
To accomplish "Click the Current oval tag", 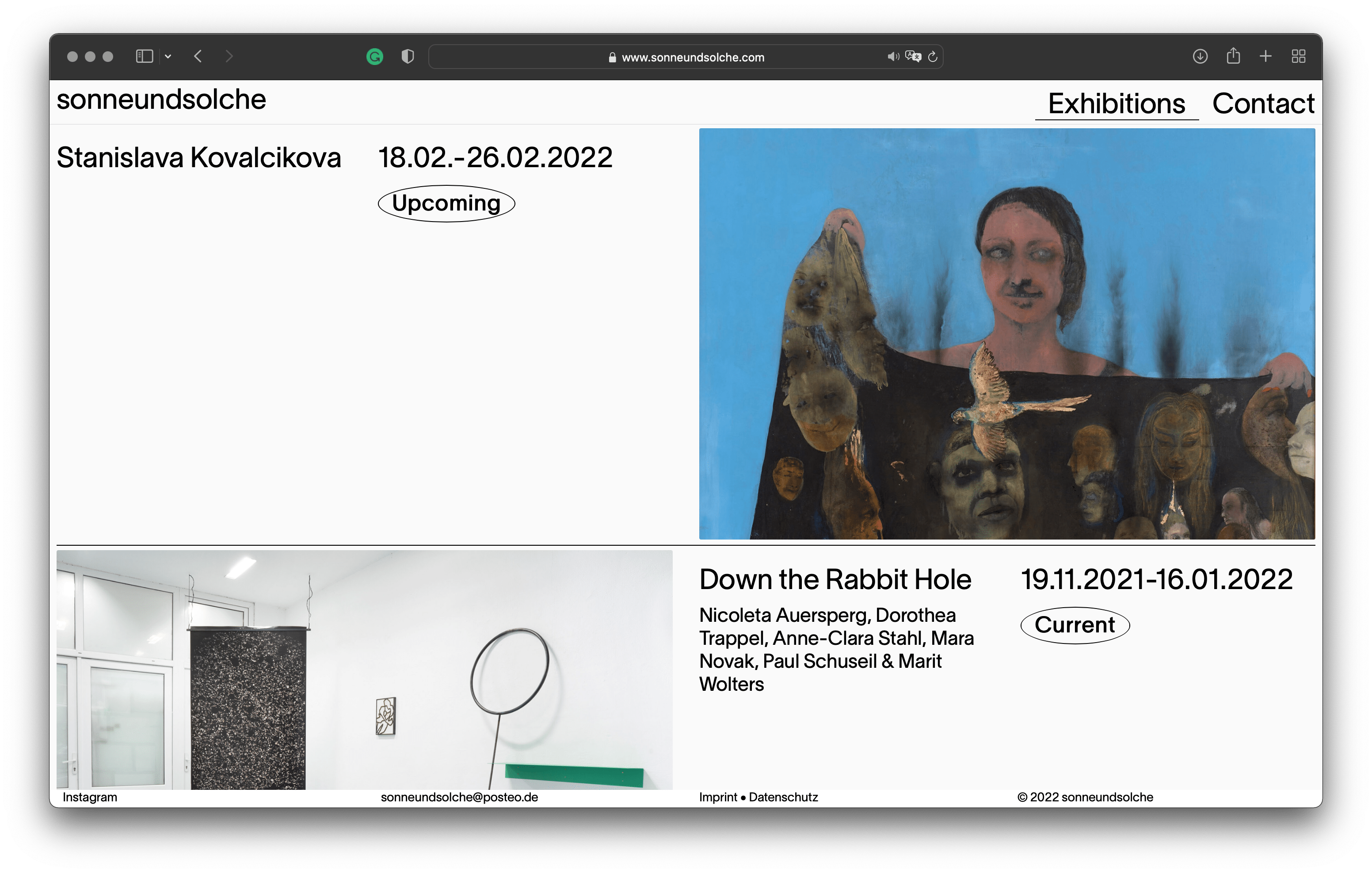I will point(1075,625).
